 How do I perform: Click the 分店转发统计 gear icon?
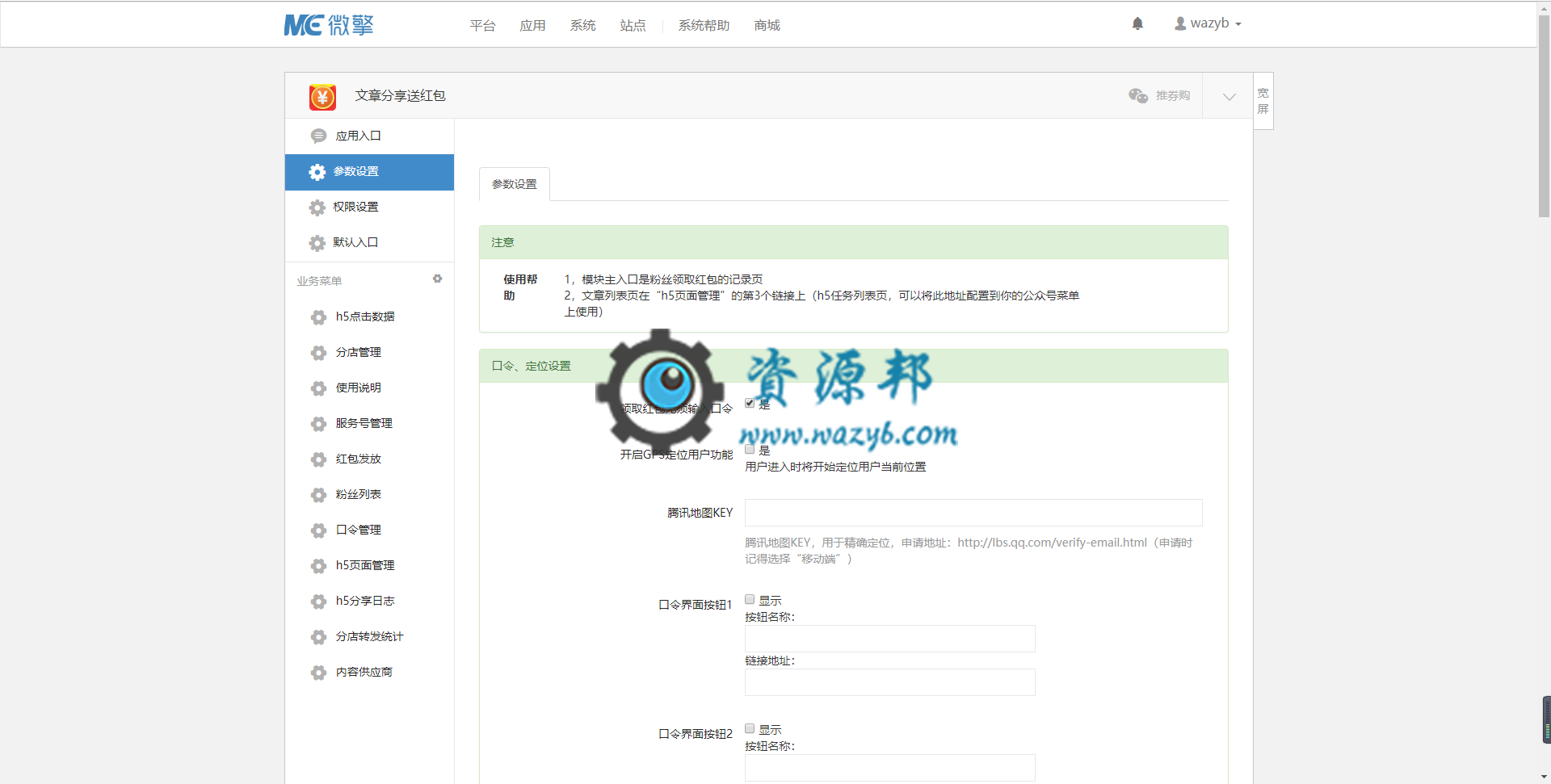pos(318,637)
